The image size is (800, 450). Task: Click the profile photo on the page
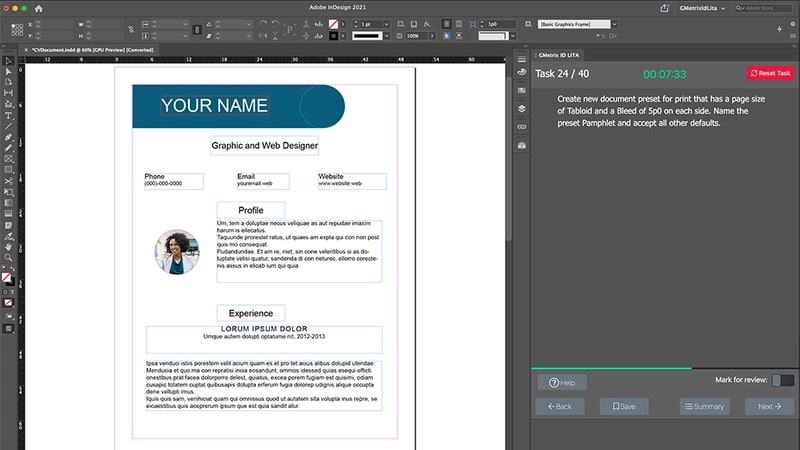(177, 252)
